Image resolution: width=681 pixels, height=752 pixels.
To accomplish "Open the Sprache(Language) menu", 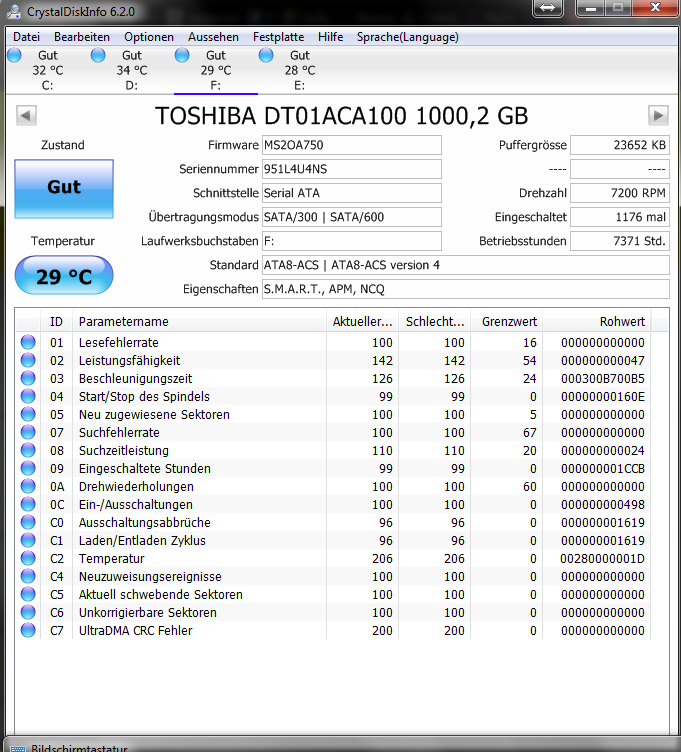I will click(x=408, y=37).
